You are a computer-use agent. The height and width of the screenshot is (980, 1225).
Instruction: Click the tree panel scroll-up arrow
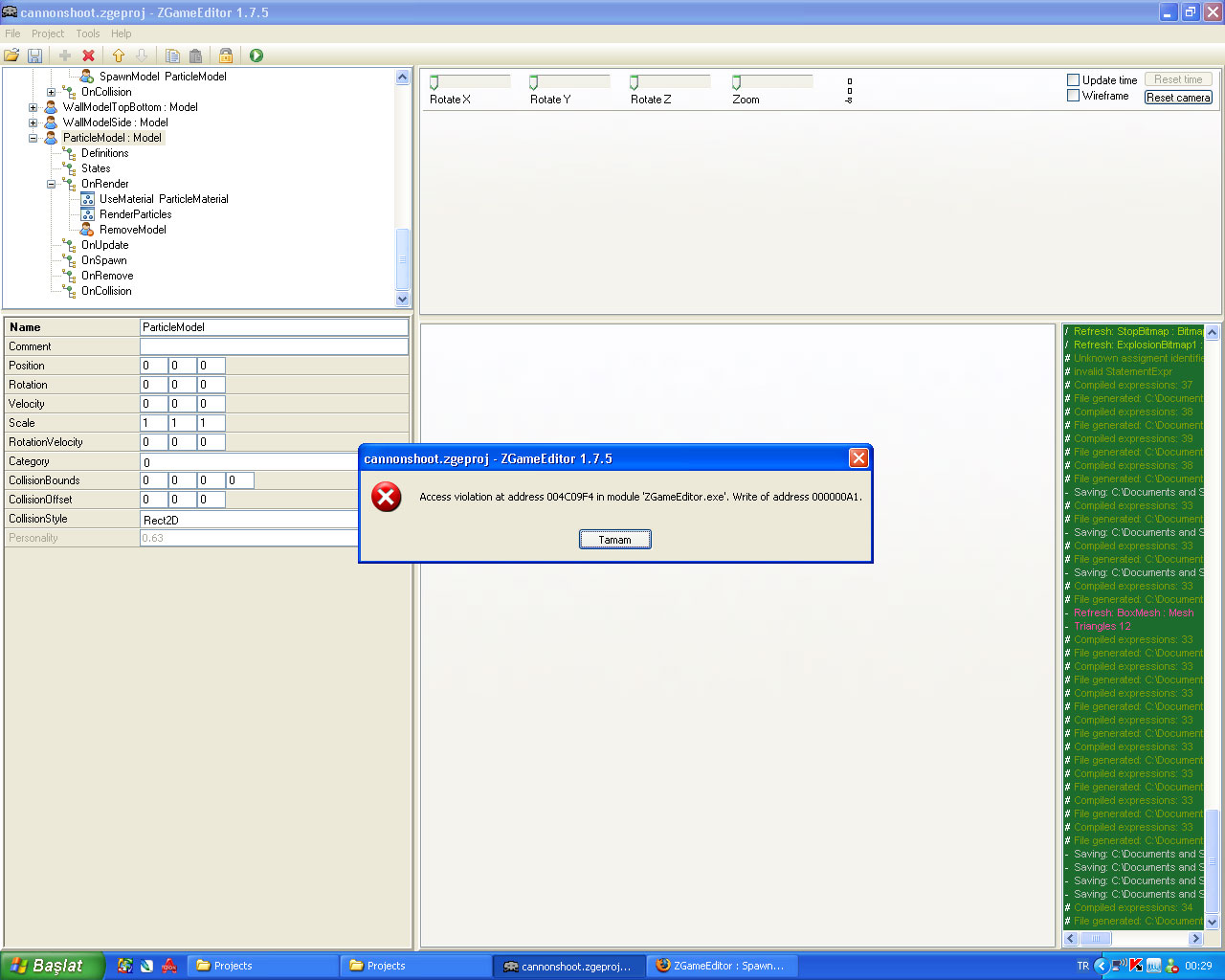[x=402, y=78]
